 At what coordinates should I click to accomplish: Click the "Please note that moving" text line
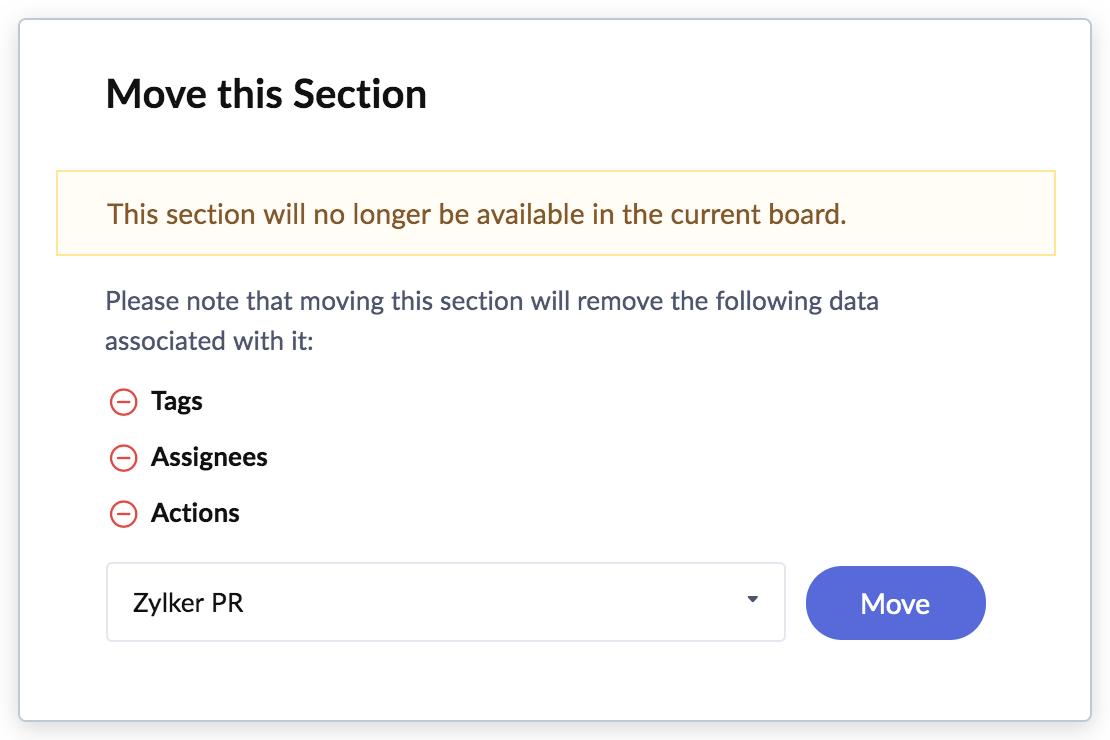[x=491, y=301]
